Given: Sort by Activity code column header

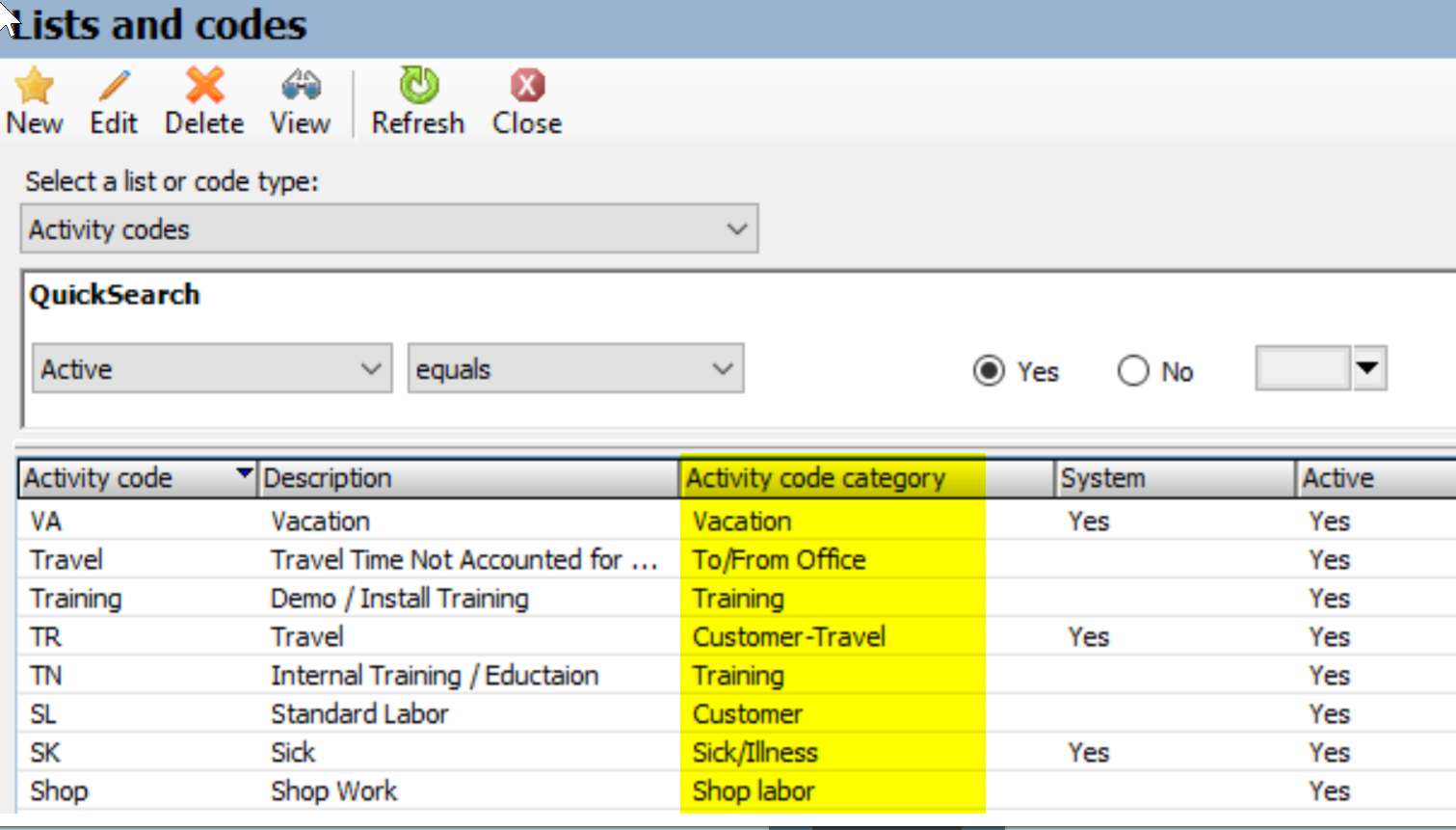Looking at the screenshot, I should [x=137, y=478].
